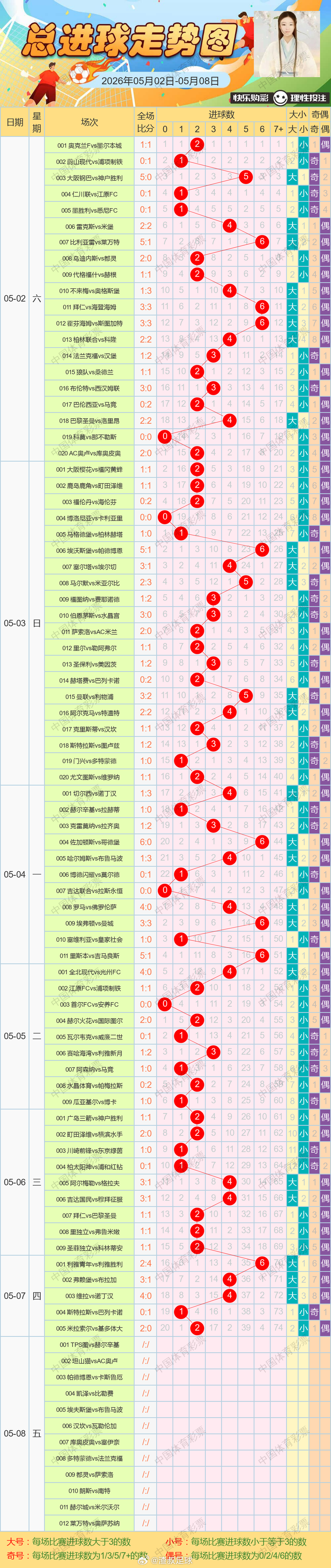Click match 009 埃弗顿vs曼城

point(89,923)
